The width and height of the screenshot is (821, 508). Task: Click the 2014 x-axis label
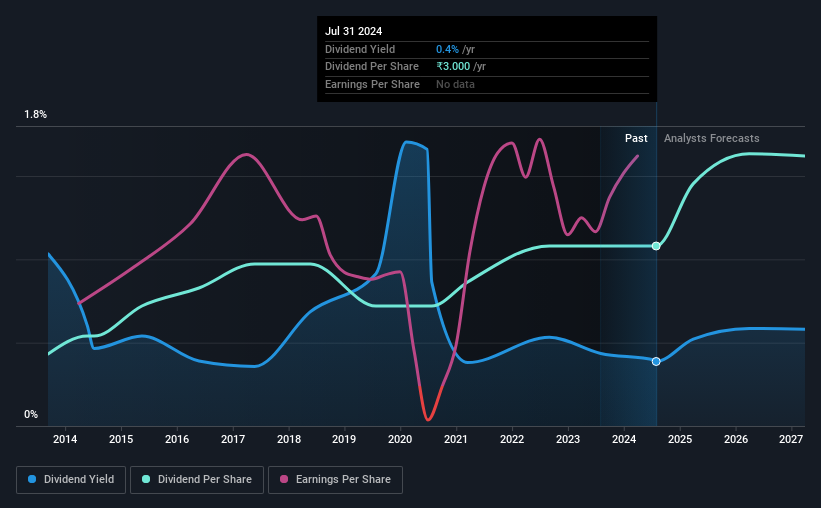pyautogui.click(x=65, y=439)
